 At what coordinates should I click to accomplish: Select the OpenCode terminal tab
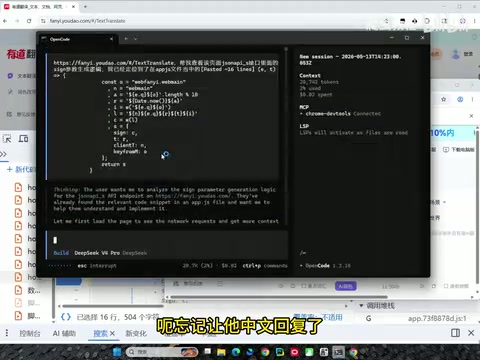[x=77, y=39]
